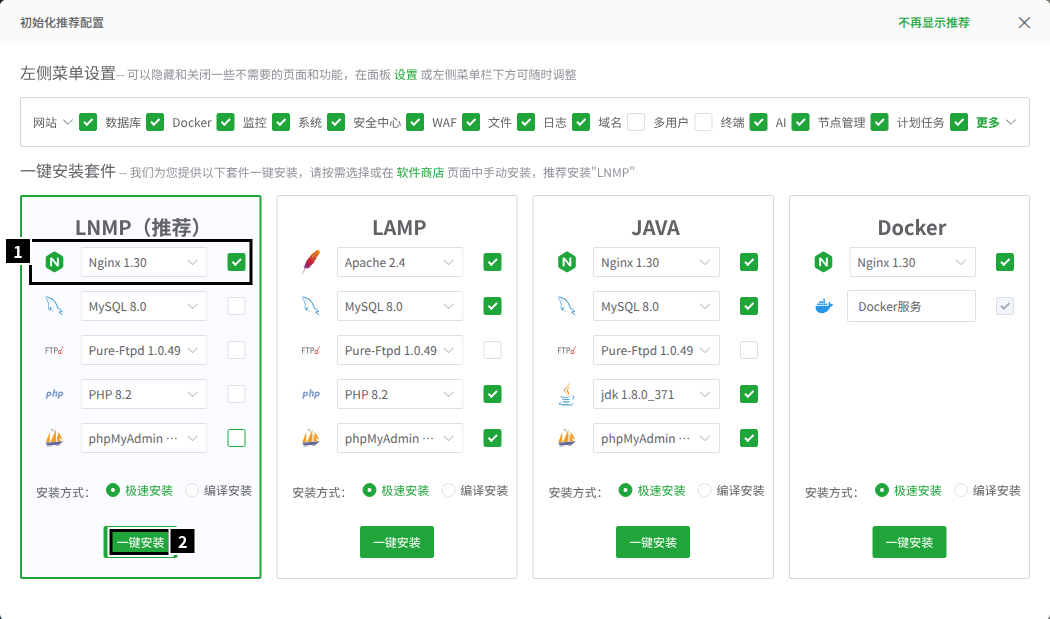Screen dimensions: 1050x619
Task: Uncheck the Nginx 1.30 checkbox in LNMP
Action: (236, 262)
